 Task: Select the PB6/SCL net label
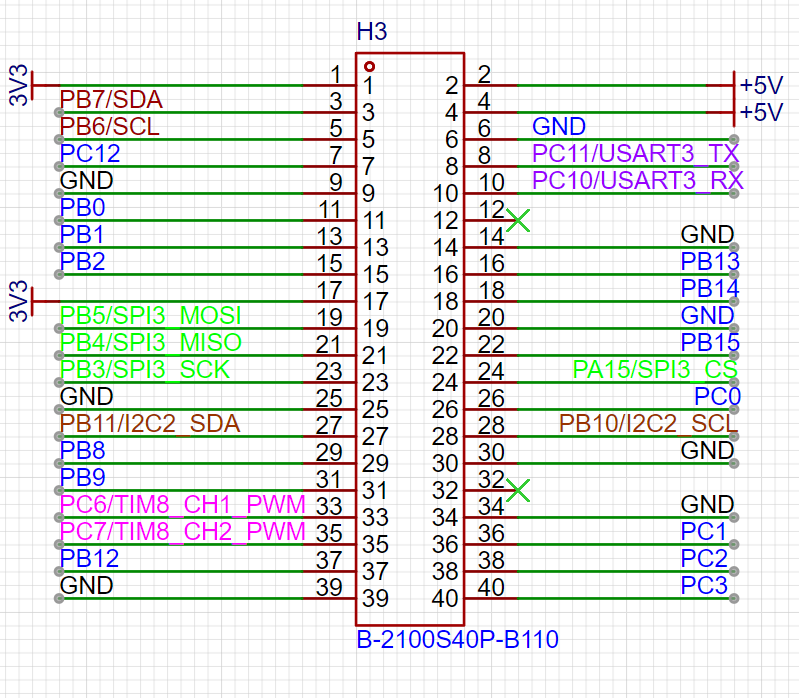(x=109, y=127)
